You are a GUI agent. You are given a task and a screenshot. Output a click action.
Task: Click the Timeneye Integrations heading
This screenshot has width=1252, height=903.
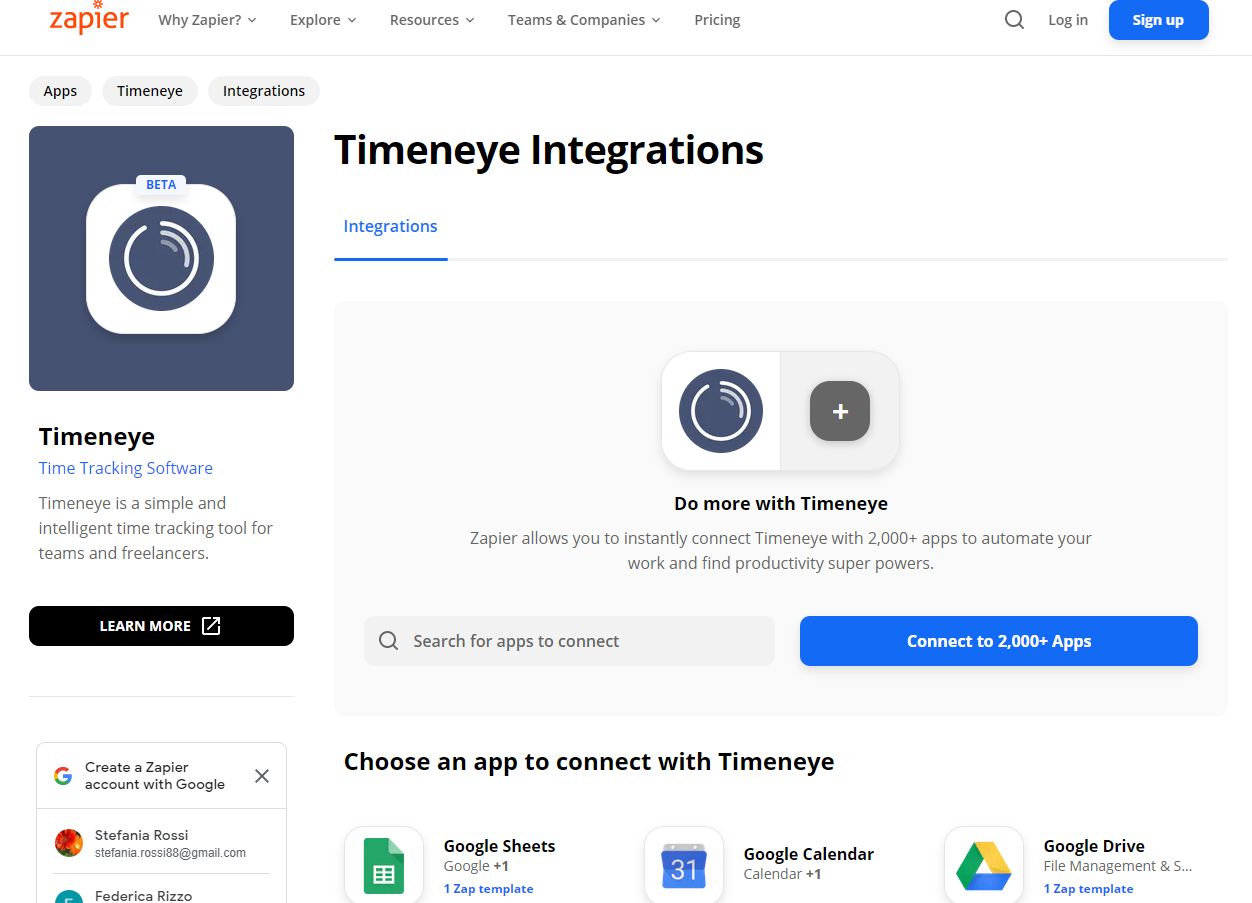(549, 150)
